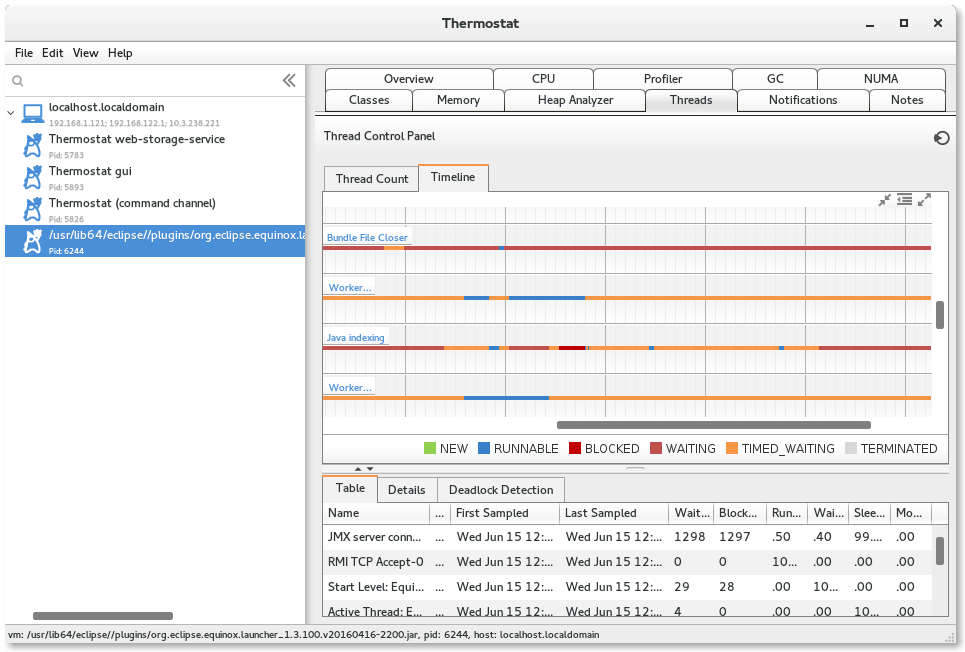Screen dimensions: 965x652
Task: Click the localhost.localdomain computer icon
Action: point(33,113)
